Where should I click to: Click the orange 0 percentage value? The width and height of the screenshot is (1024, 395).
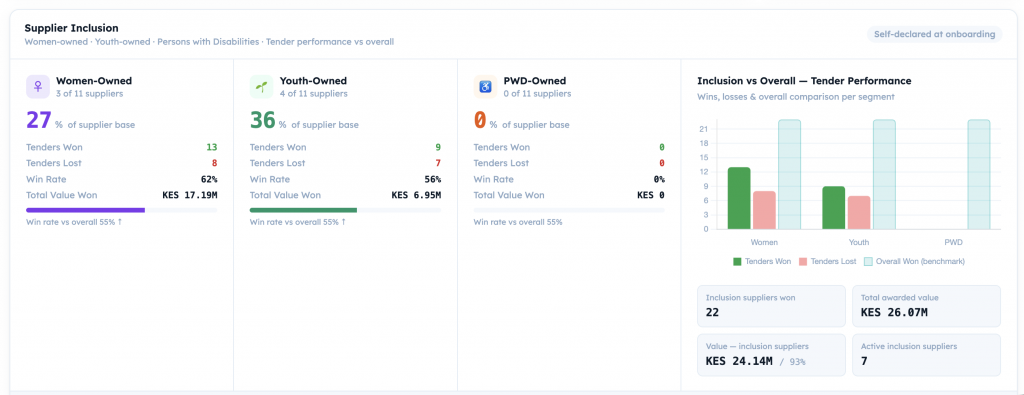pos(480,120)
